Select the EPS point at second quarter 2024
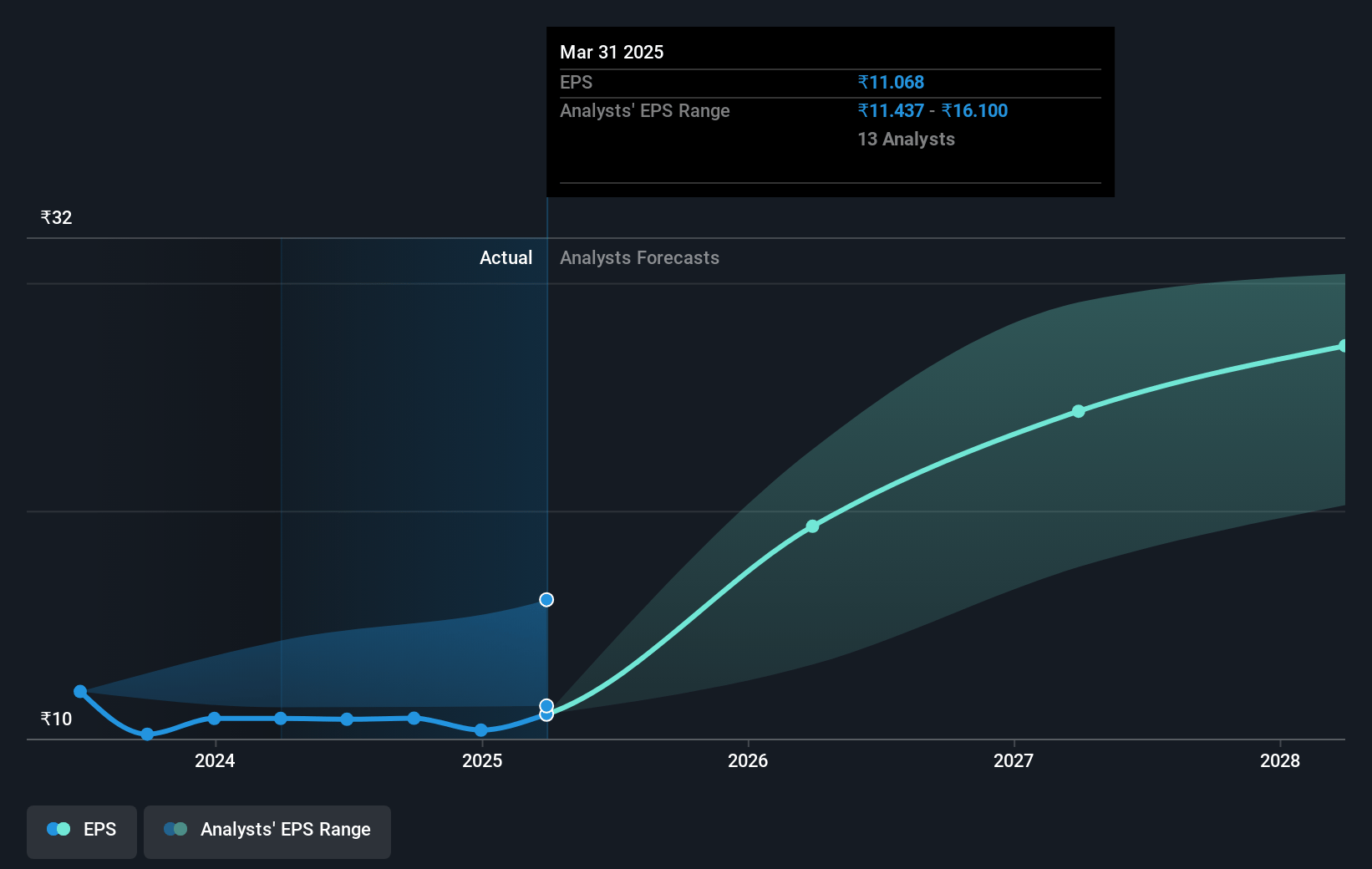Screen dimensions: 1372x869 click(281, 719)
